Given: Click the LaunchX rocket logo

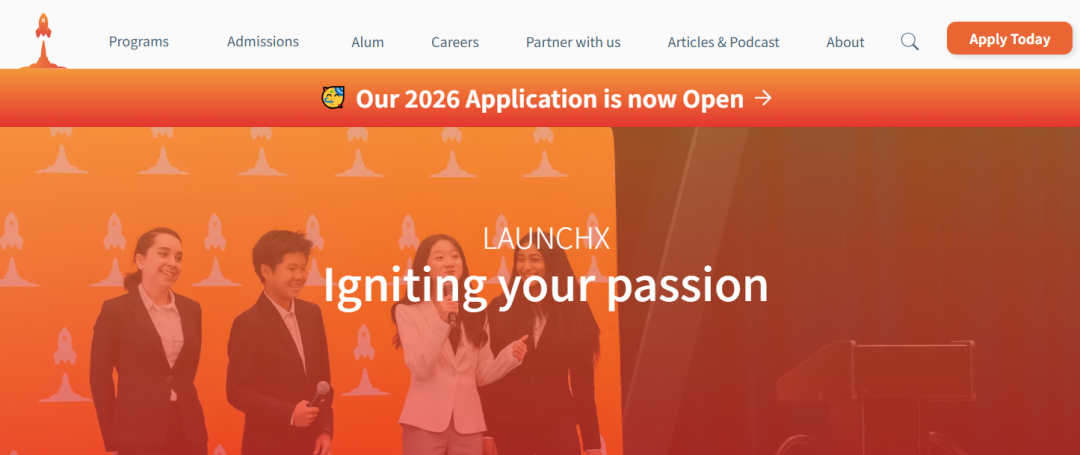Looking at the screenshot, I should coord(43,41).
